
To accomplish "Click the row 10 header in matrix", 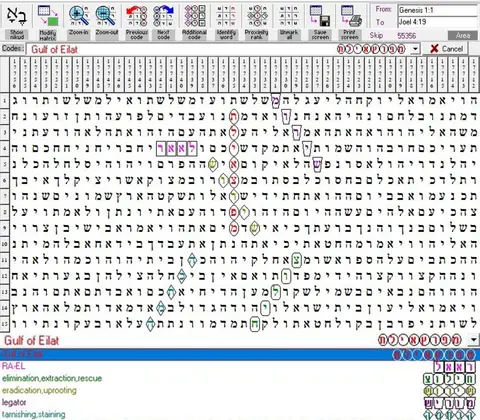I will (4, 244).
